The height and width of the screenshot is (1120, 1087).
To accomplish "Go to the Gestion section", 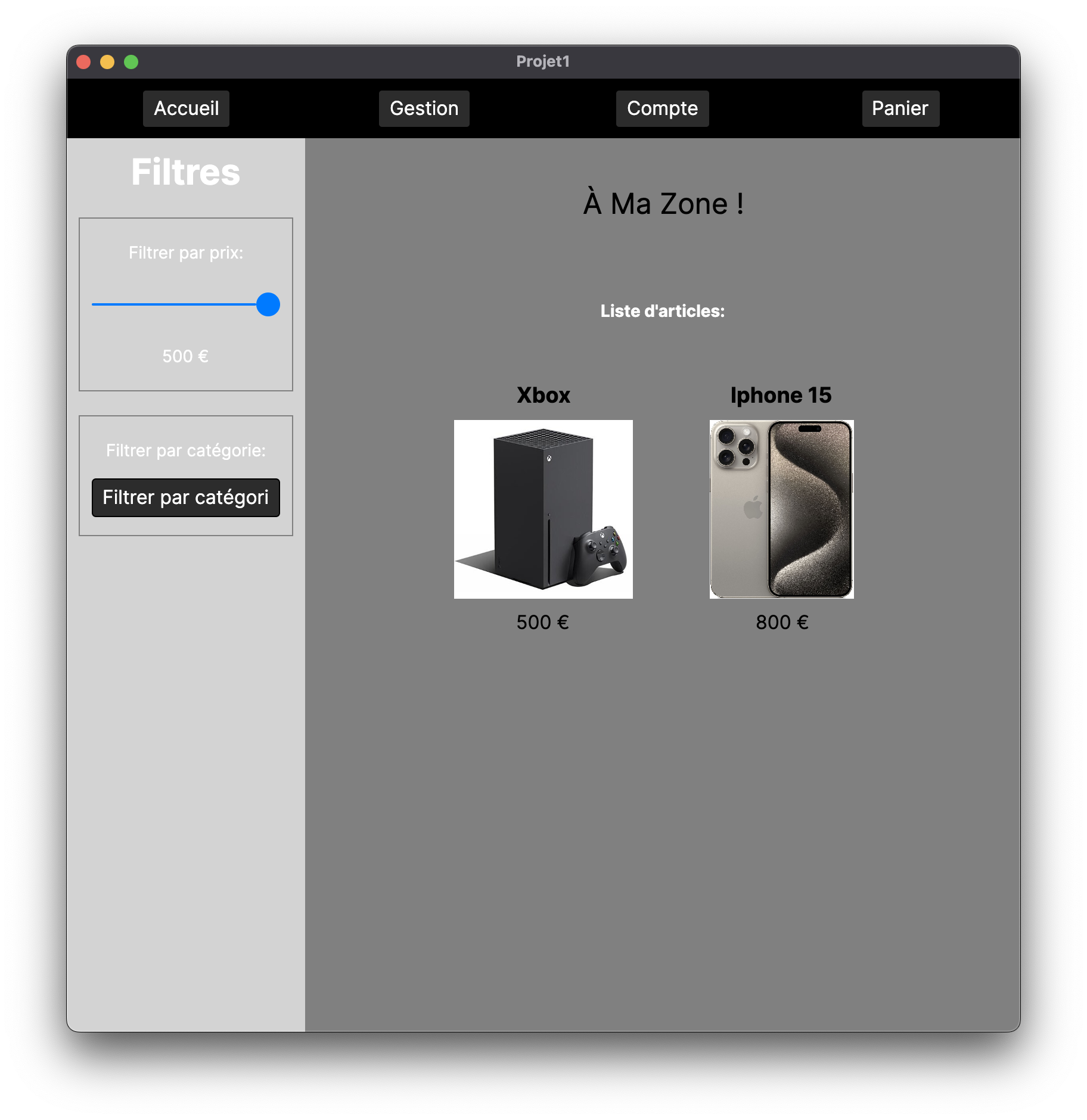I will pyautogui.click(x=424, y=108).
